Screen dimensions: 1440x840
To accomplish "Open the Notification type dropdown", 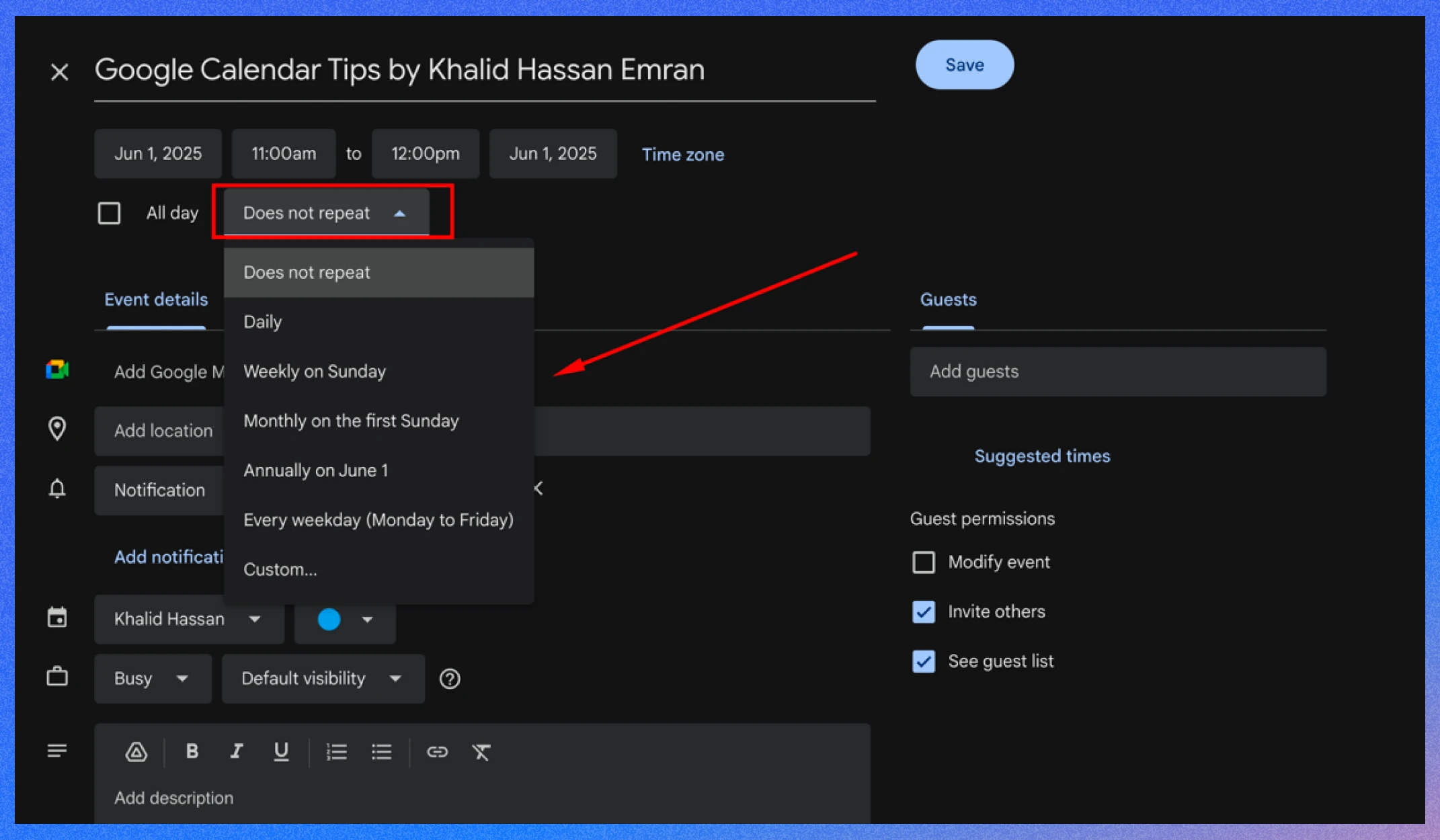I will point(159,490).
